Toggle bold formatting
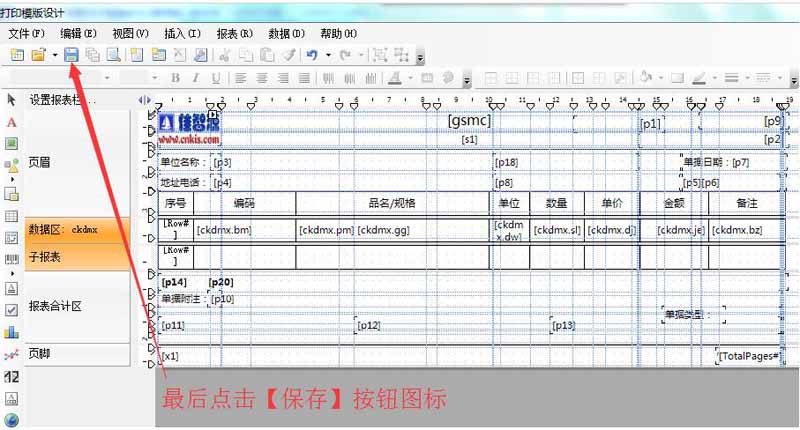 (175, 78)
